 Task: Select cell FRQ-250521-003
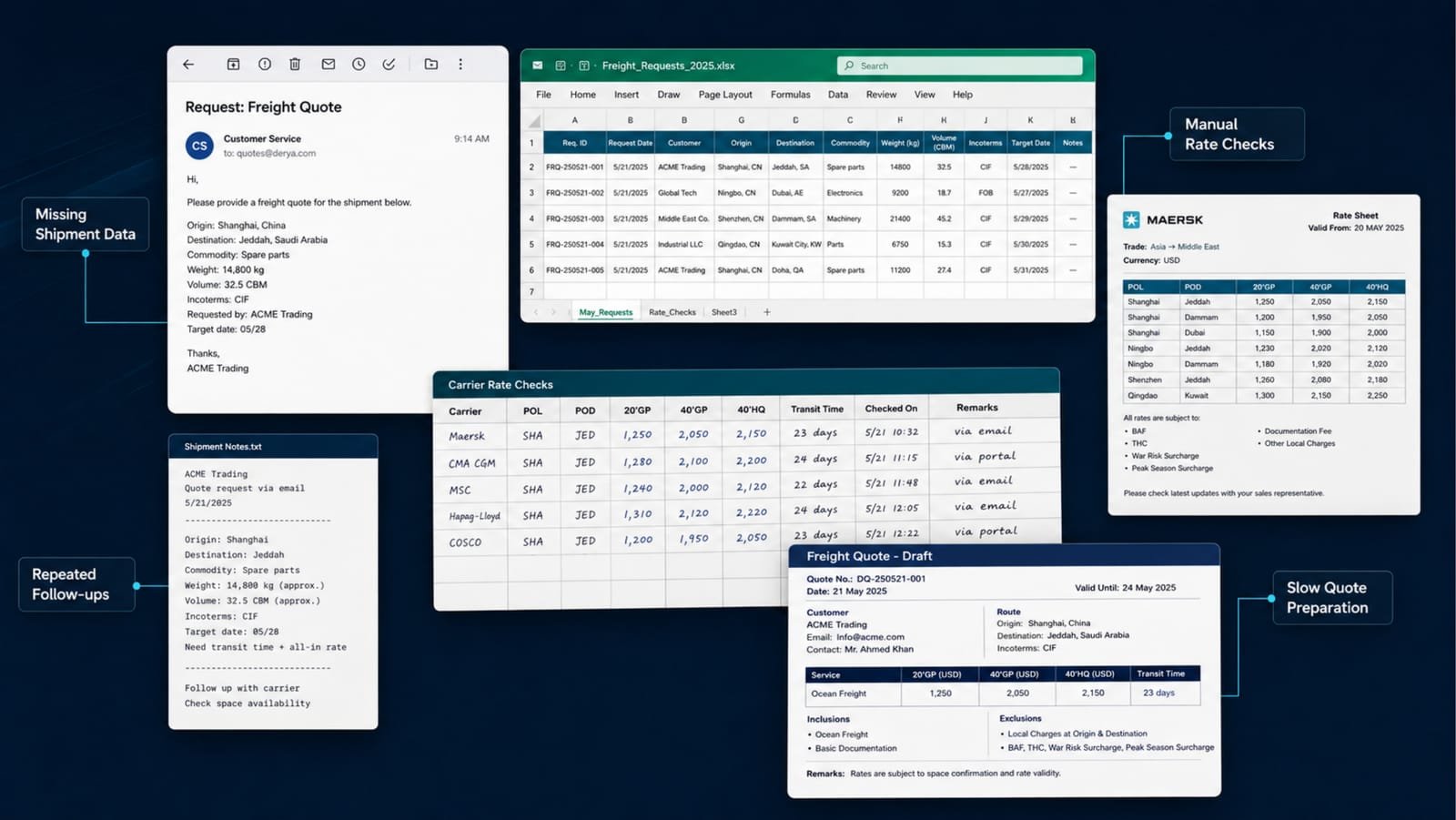coord(574,218)
